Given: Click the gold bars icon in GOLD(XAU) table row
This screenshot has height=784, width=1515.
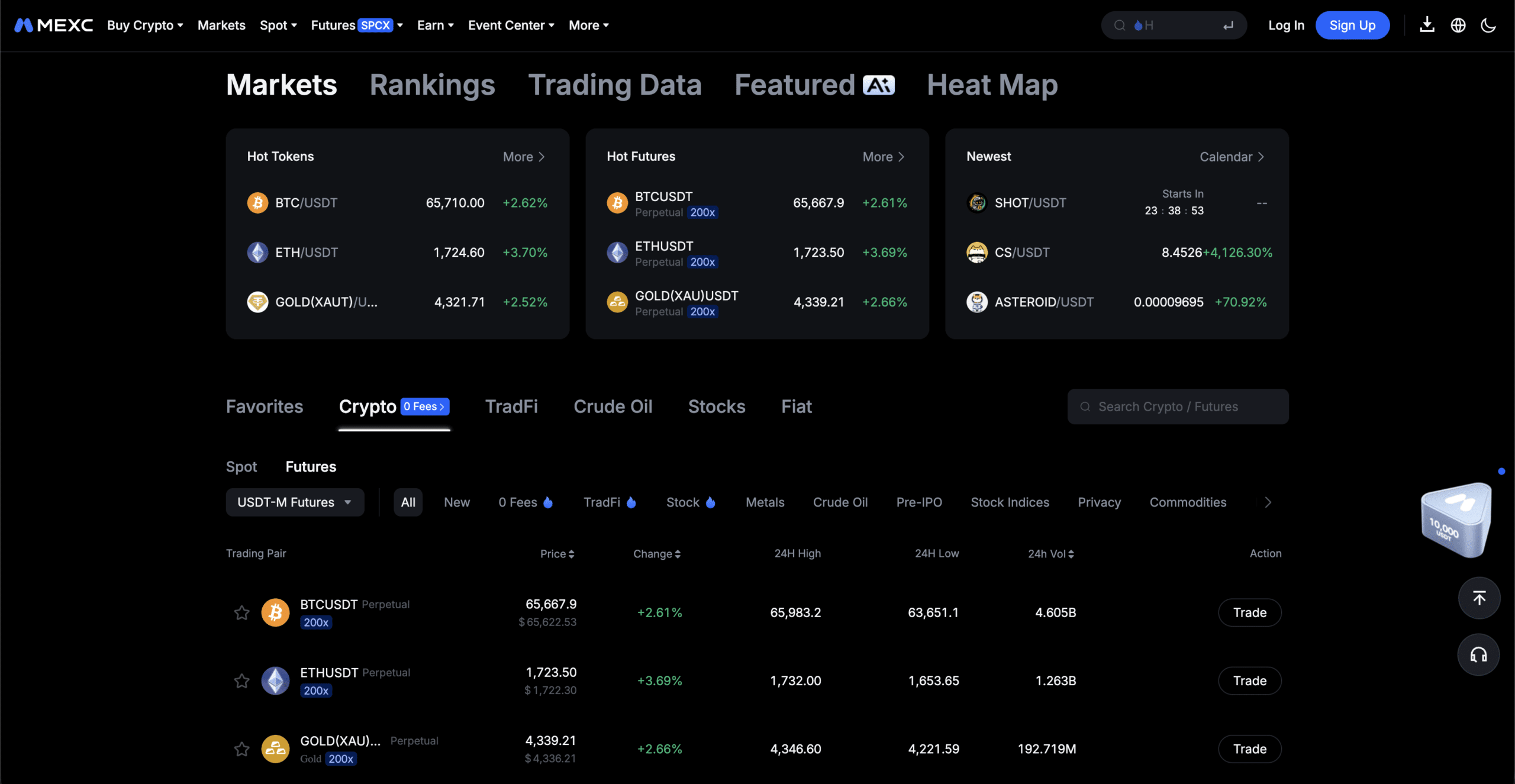Looking at the screenshot, I should pos(275,749).
